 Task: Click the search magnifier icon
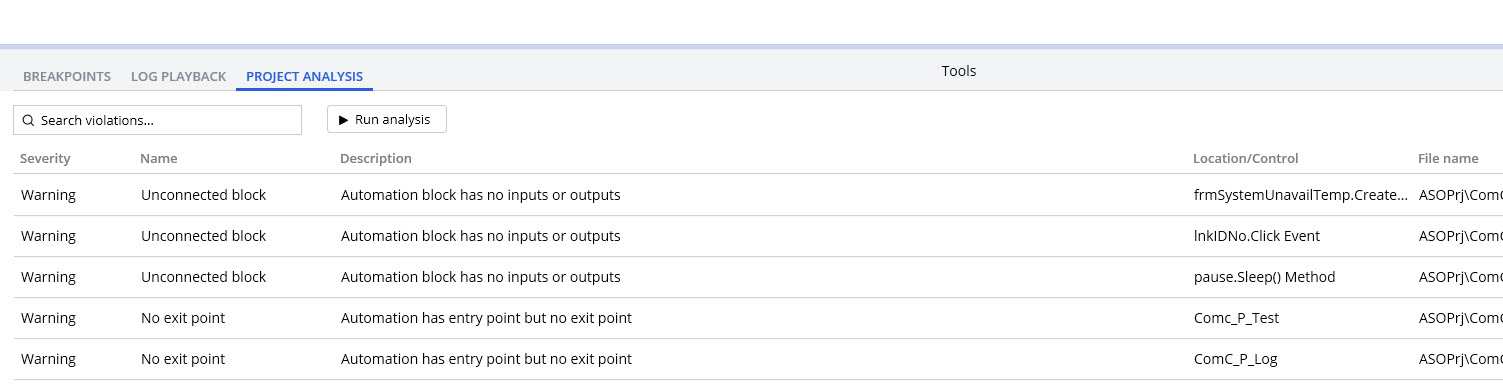tap(28, 120)
